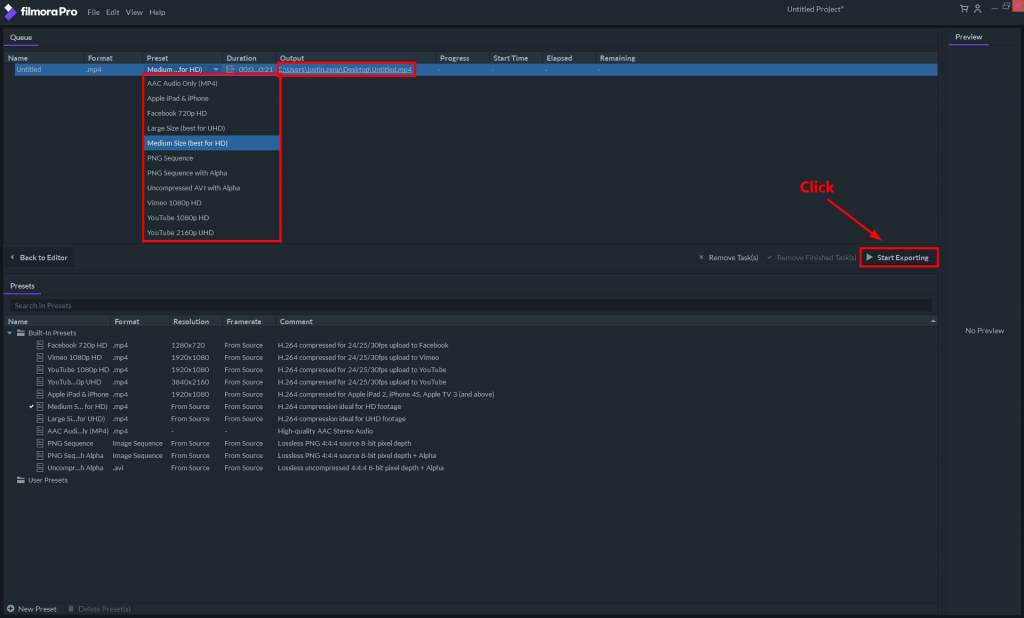Switch to the Preview tab
This screenshot has height=618, width=1024.
[x=968, y=37]
